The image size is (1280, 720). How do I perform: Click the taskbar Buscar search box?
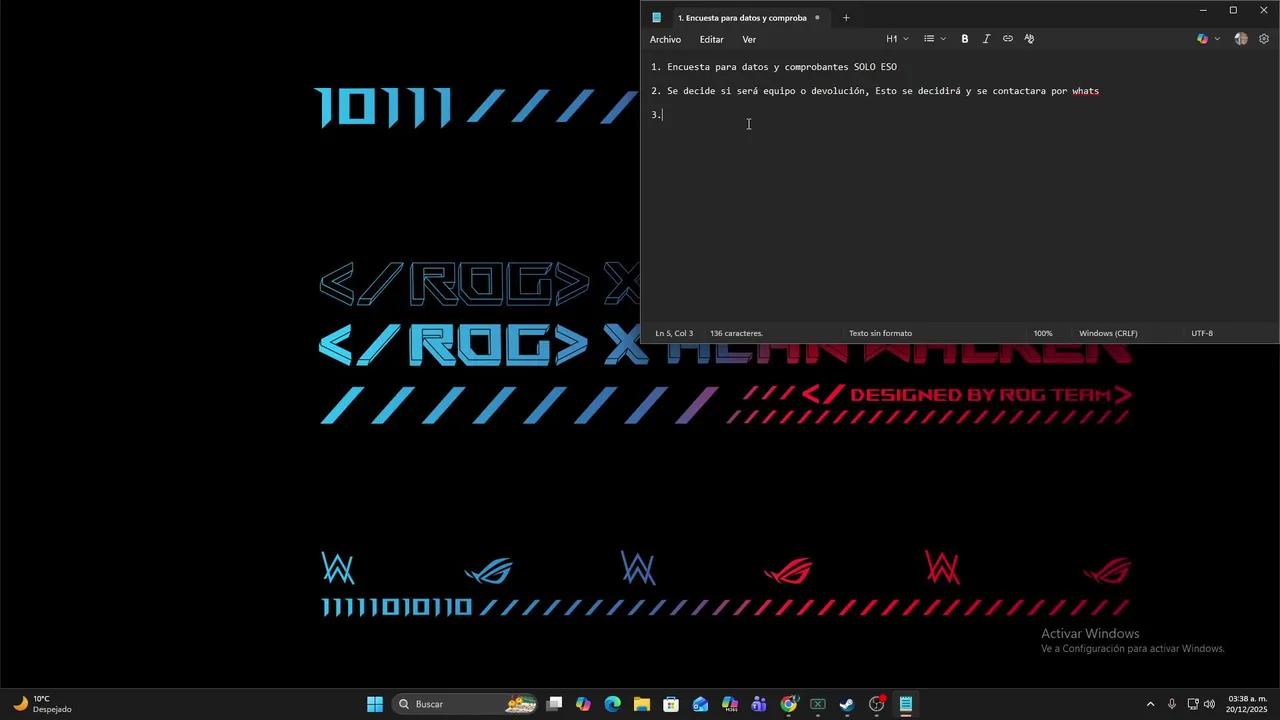click(465, 704)
